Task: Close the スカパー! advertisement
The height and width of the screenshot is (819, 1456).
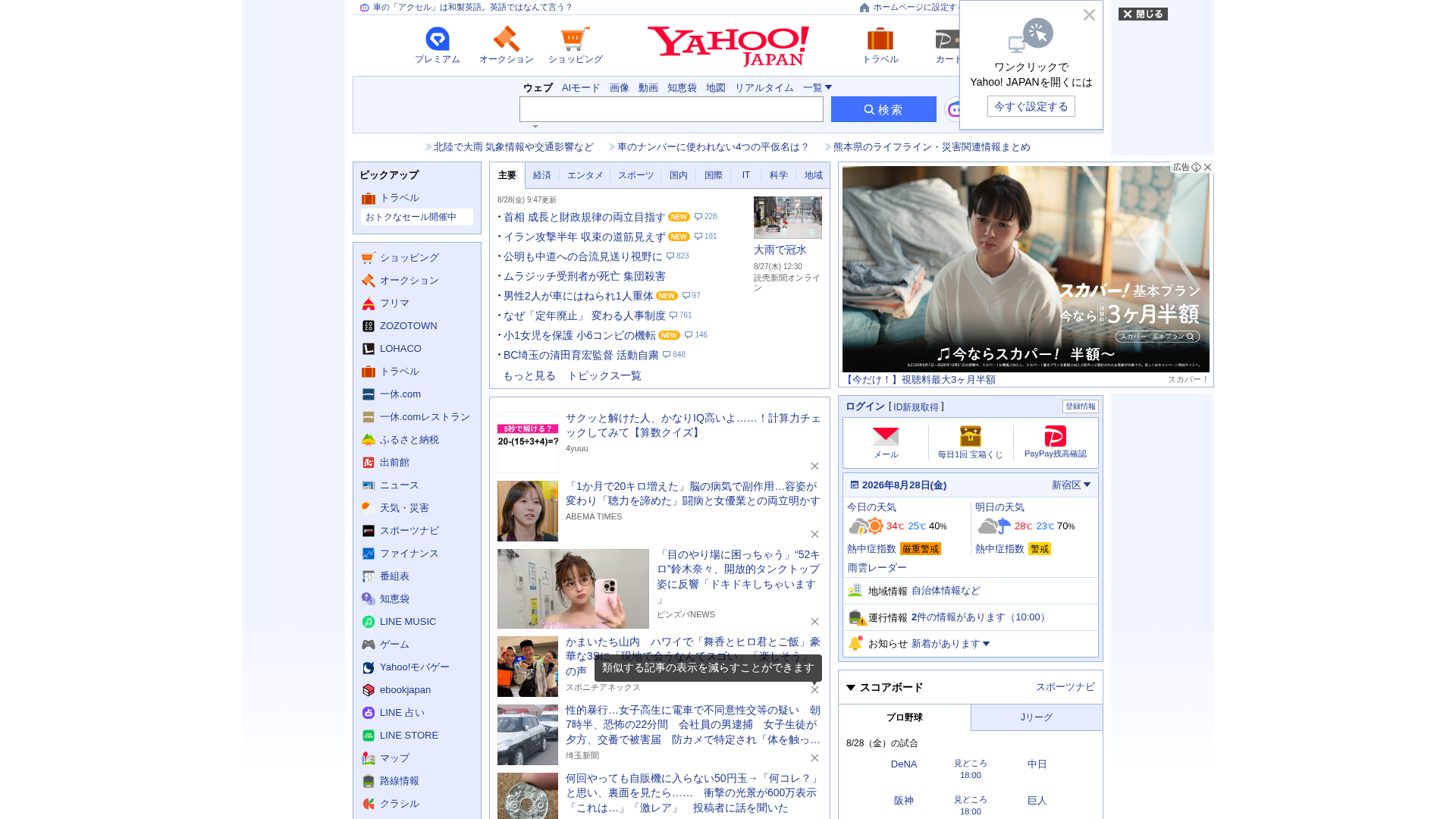Action: (1208, 167)
